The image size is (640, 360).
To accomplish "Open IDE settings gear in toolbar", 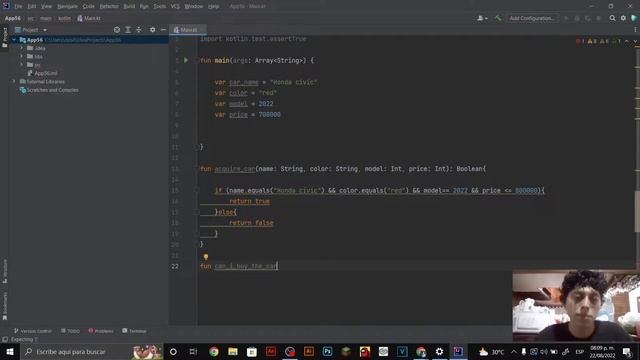I will [623, 18].
